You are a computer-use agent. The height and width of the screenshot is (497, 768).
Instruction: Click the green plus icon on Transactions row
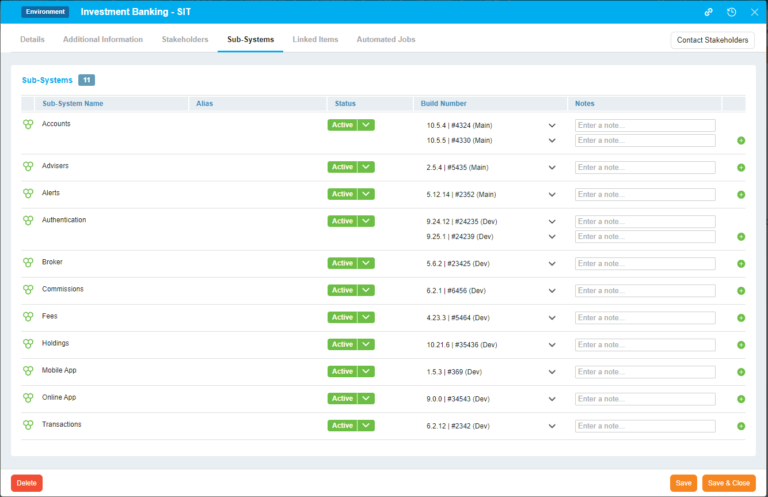tap(741, 426)
